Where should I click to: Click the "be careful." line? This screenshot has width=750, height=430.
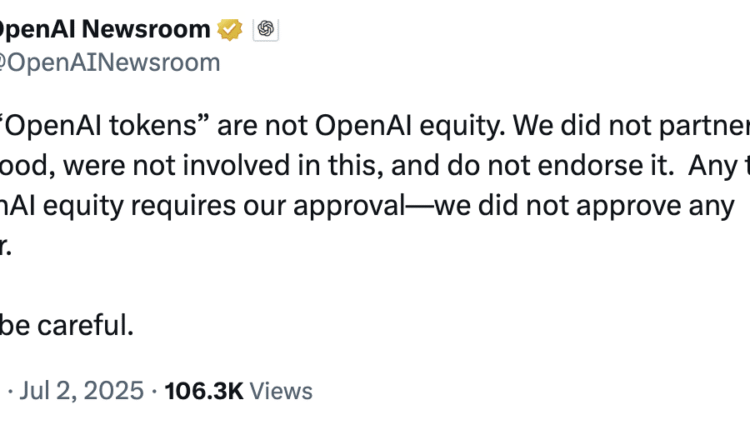(72, 326)
